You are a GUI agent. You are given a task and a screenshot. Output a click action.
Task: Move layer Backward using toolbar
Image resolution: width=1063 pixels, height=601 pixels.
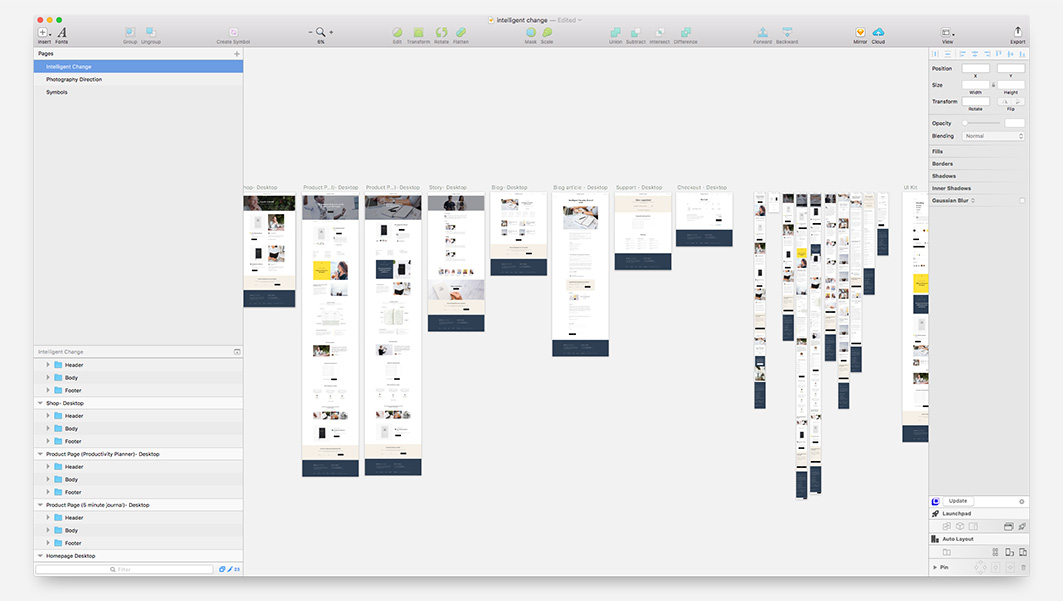coord(787,32)
